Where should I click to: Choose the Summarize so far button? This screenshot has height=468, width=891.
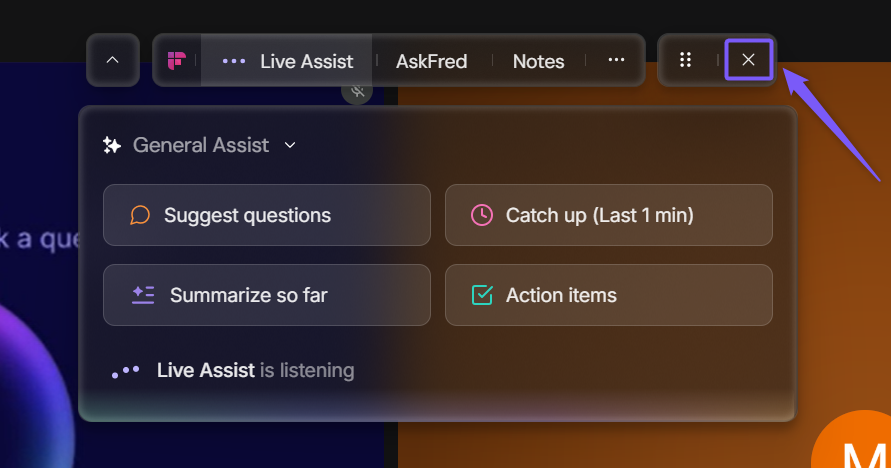coord(267,295)
